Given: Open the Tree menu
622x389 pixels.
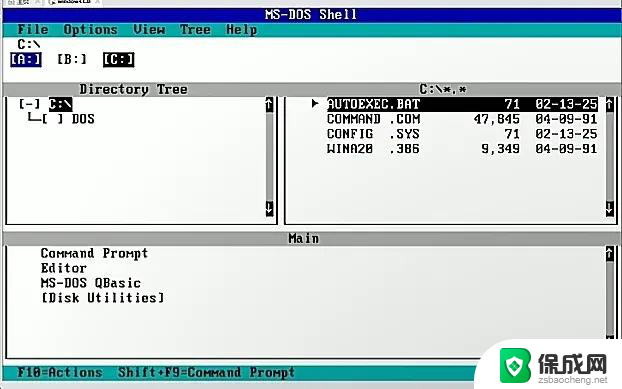Looking at the screenshot, I should click(x=195, y=30).
